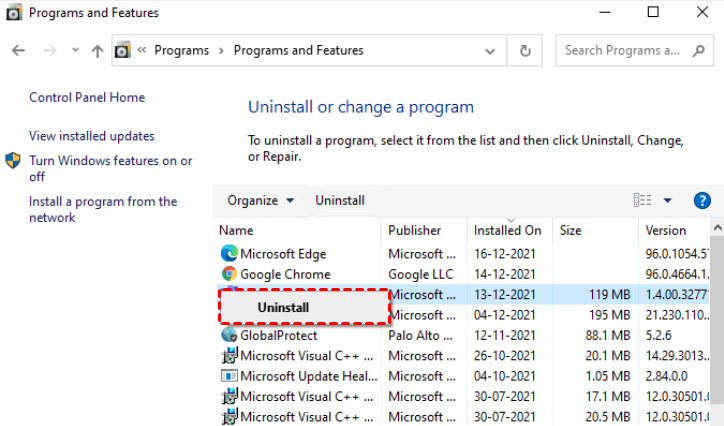Click version 5.2.6 cell
Viewport: 724px width, 426px height.
[x=658, y=335]
